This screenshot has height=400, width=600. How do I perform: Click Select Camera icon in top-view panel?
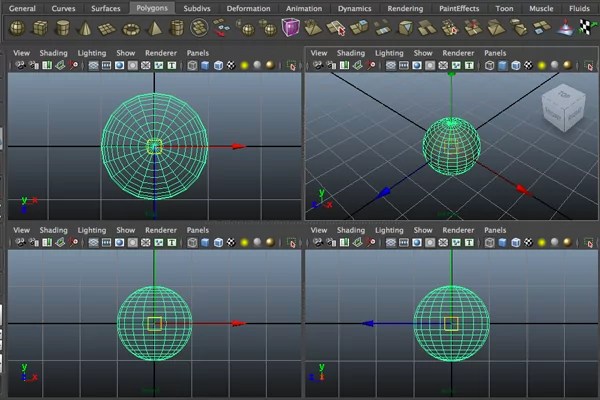20,65
